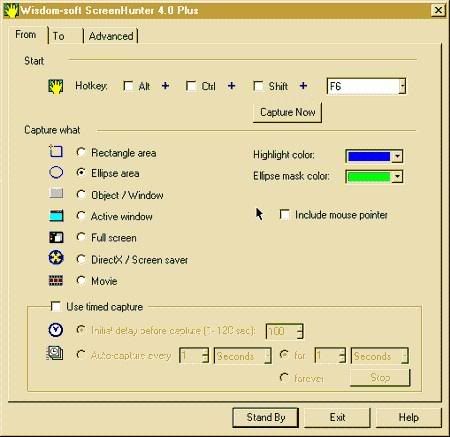The image size is (450, 437).
Task: Click the Exit button
Action: click(x=337, y=417)
